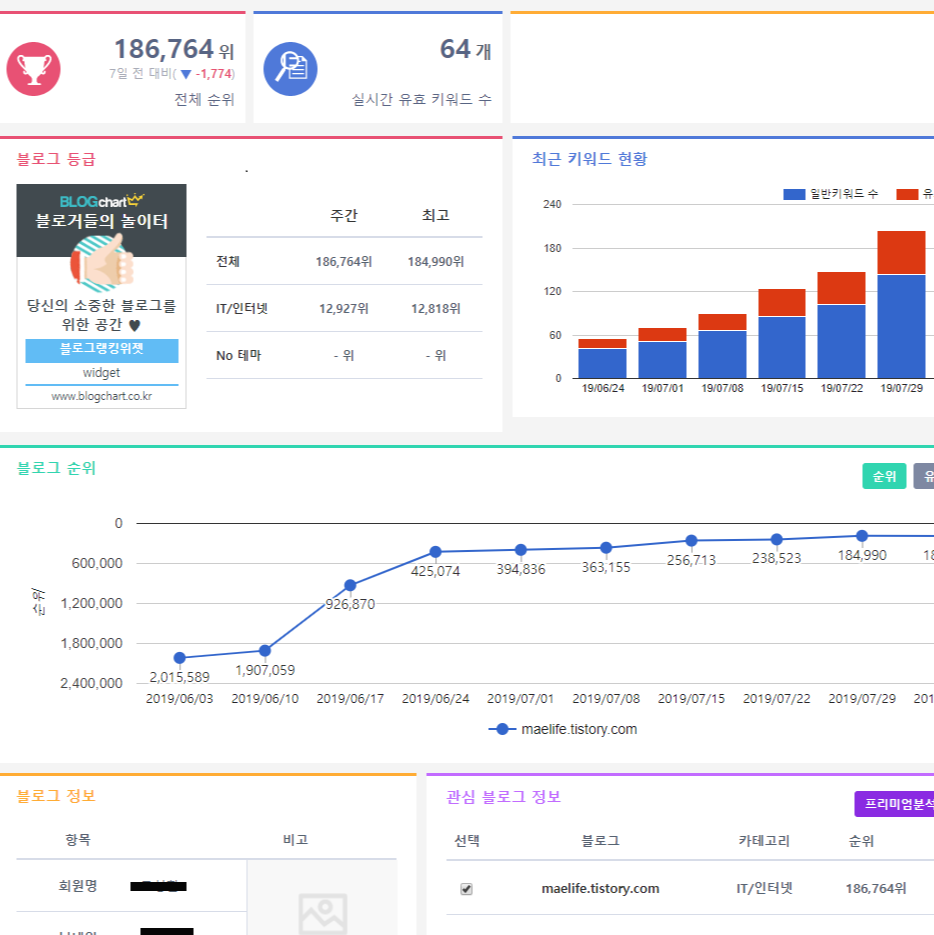Click the 19/07/29 keyword bar
This screenshot has width=934, height=935.
pos(901,304)
